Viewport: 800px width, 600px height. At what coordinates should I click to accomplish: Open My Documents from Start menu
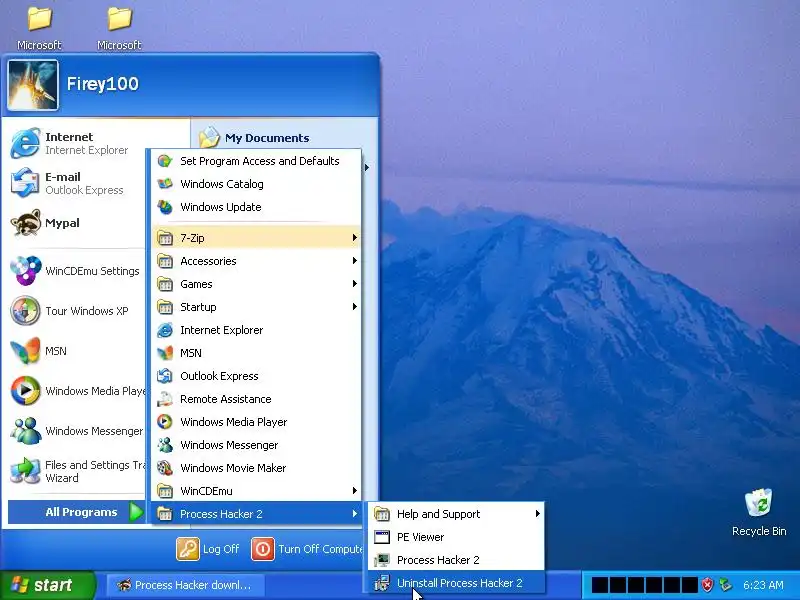coord(254,138)
